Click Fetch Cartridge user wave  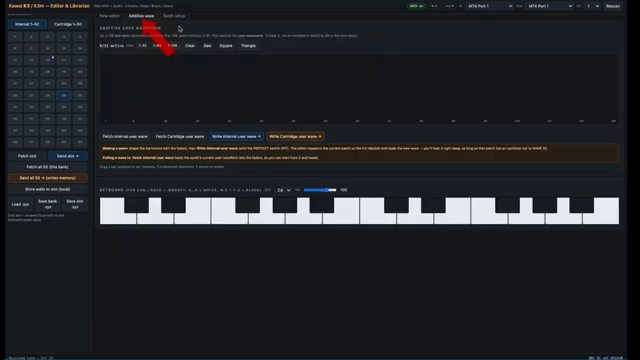point(180,136)
